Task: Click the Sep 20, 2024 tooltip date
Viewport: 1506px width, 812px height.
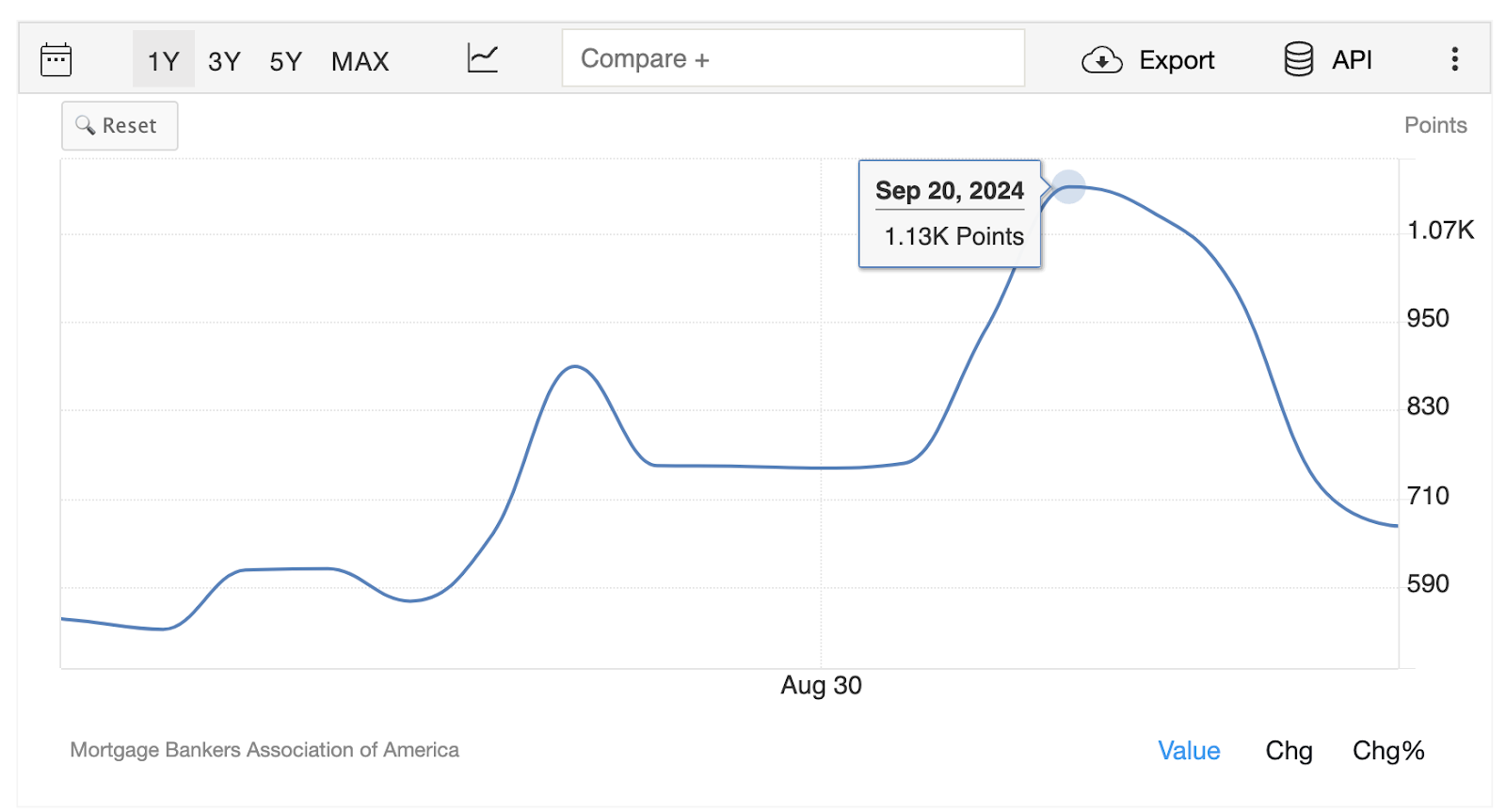Action: coord(949,191)
